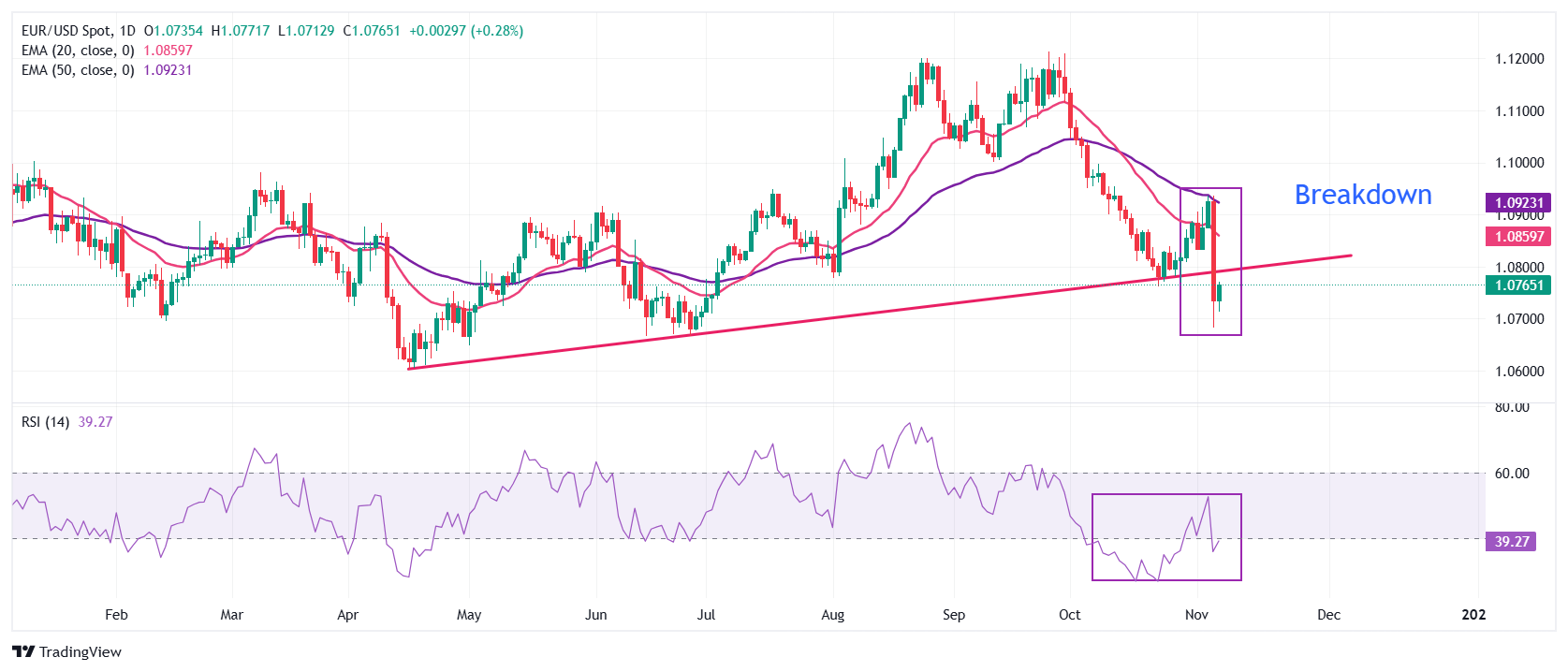Click the green 1.07651 current price tag
The image size is (1568, 672).
[1517, 285]
